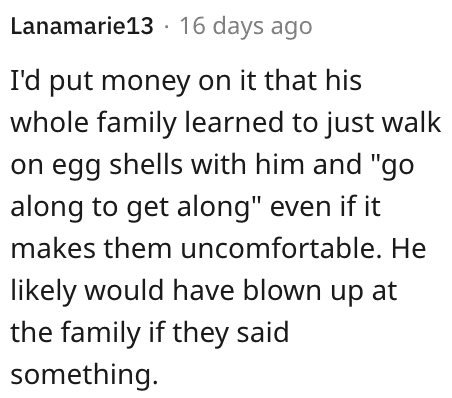This screenshot has height=398, width=452.
Task: Click the opening words 'I'd put'
Action: pos(52,82)
